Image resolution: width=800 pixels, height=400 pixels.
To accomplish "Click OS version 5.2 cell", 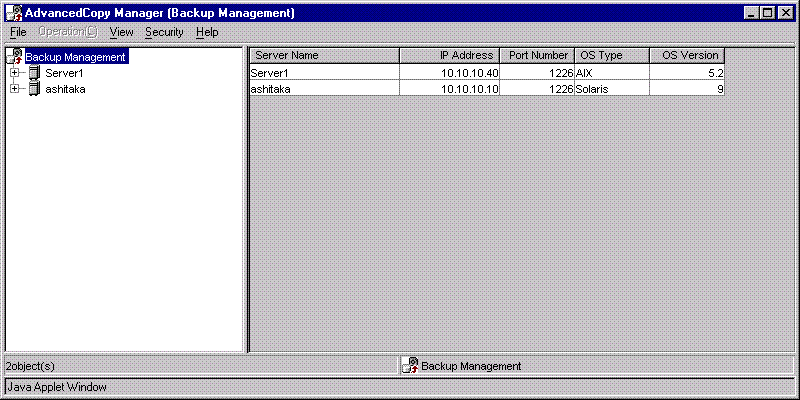I will (687, 72).
